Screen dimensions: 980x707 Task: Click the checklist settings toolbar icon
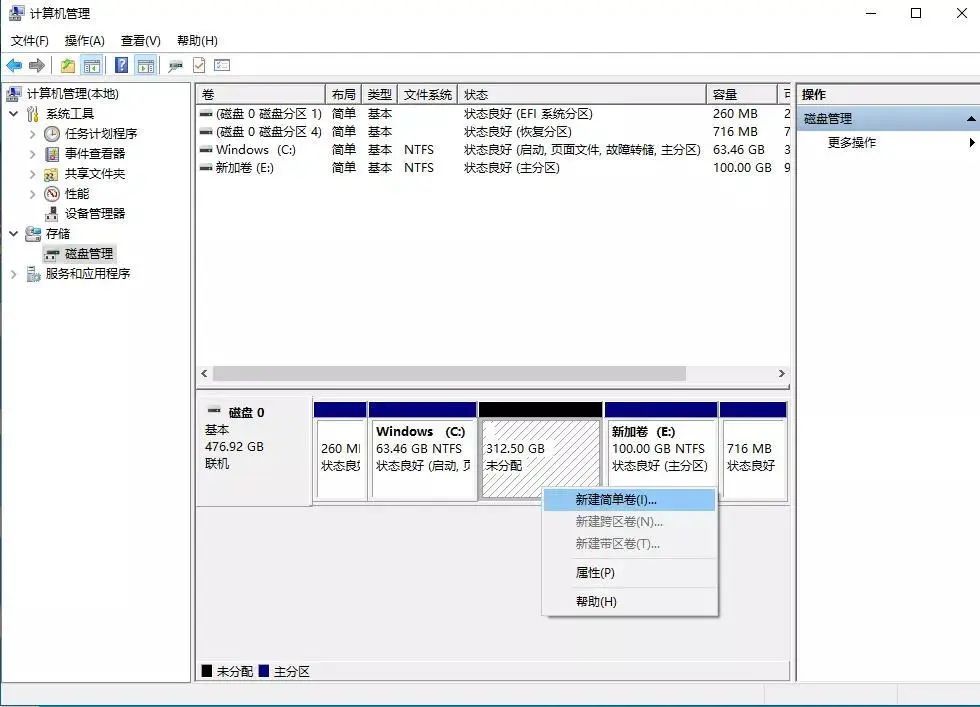(222, 65)
